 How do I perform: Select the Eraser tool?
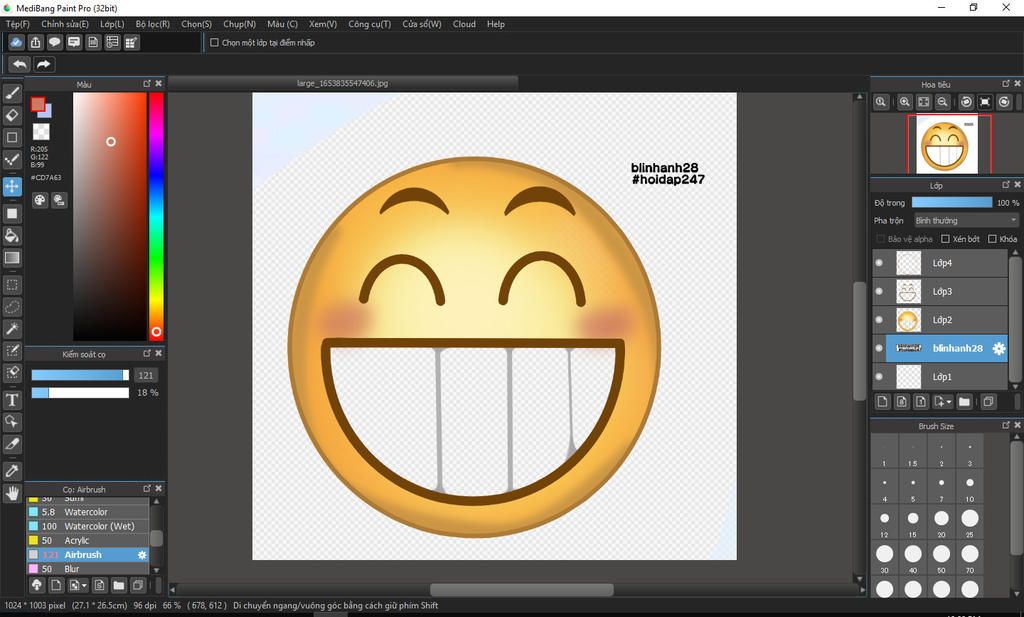[12, 116]
